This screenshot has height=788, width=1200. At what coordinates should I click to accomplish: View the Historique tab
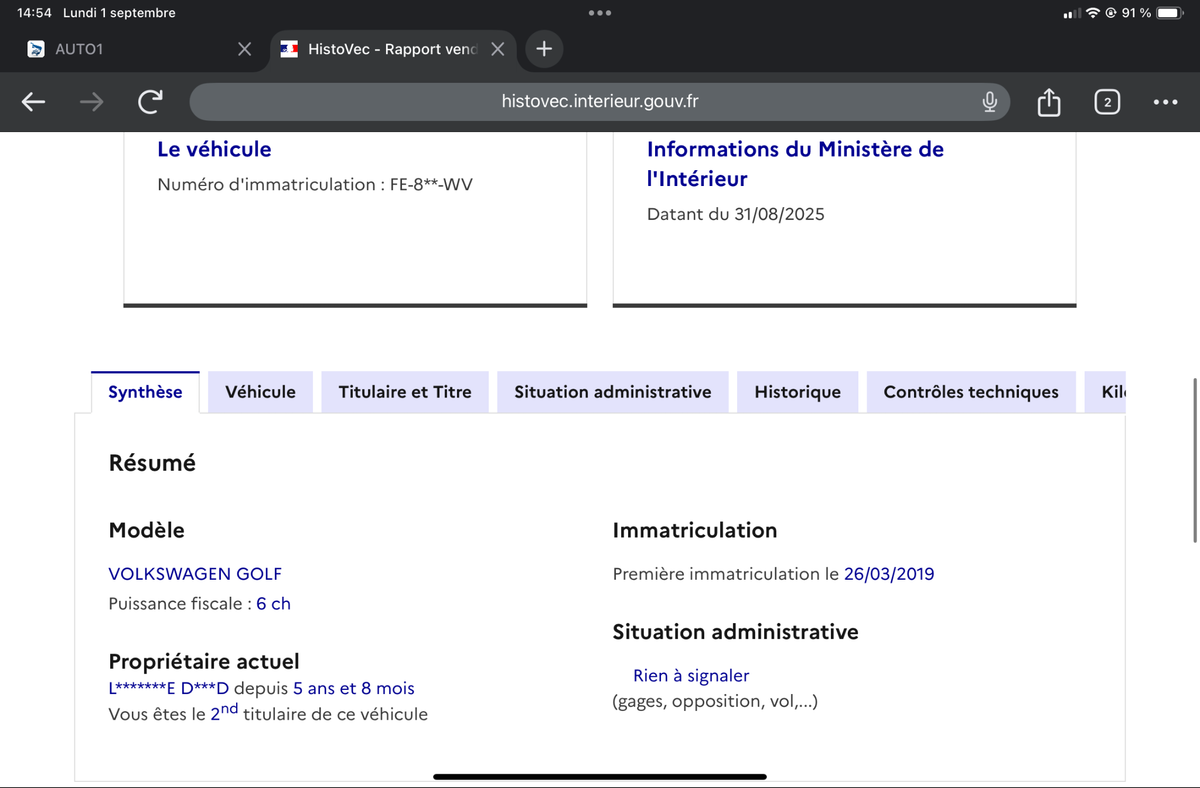coord(798,392)
